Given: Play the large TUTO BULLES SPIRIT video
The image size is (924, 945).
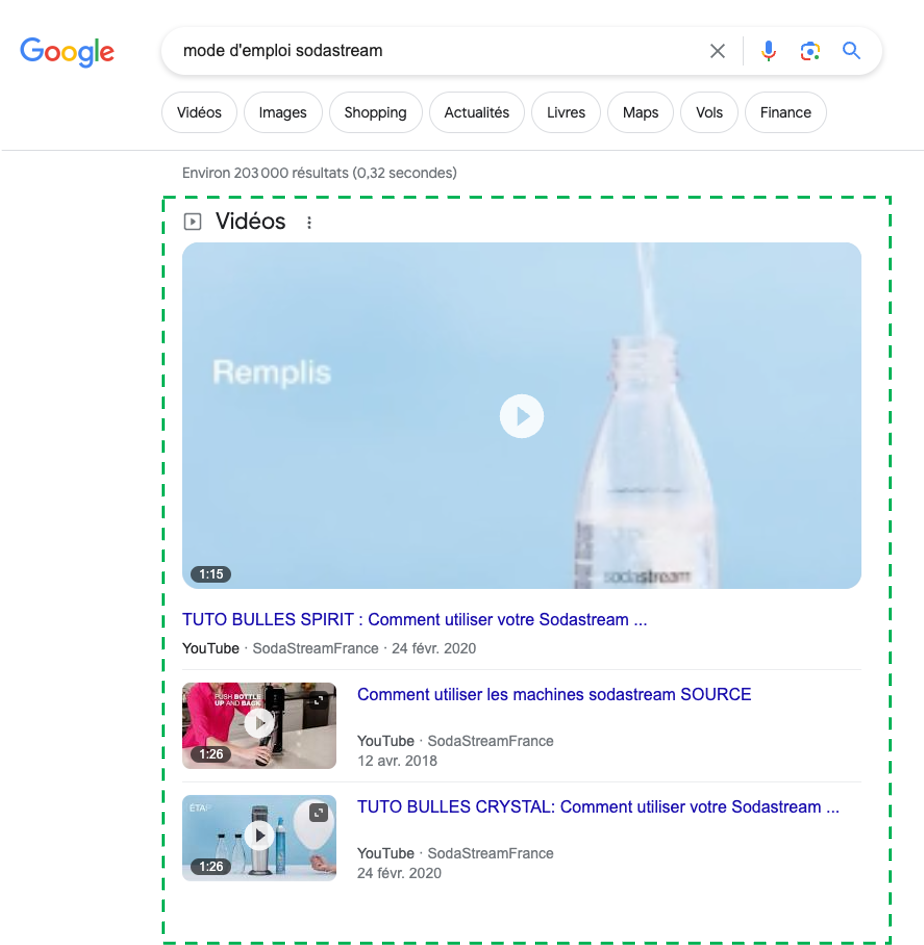Looking at the screenshot, I should [x=521, y=416].
